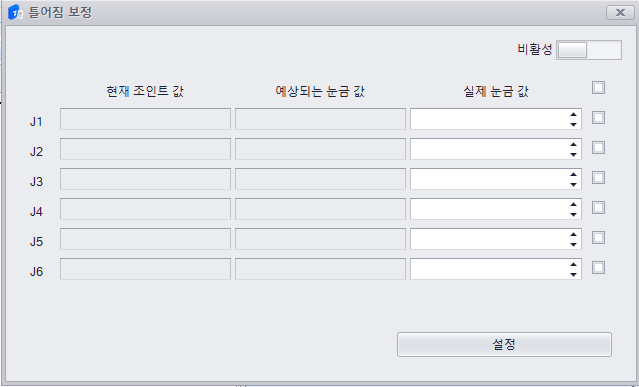Enable the J3 row checkbox
The width and height of the screenshot is (639, 387).
click(598, 178)
